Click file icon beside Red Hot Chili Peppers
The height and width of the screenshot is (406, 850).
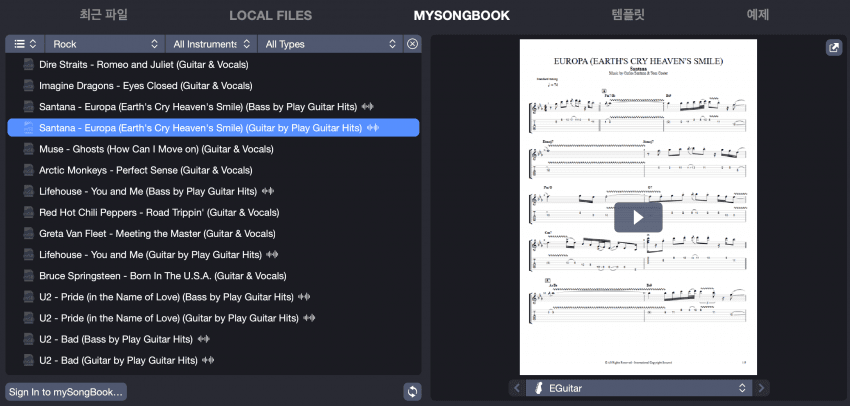28,212
